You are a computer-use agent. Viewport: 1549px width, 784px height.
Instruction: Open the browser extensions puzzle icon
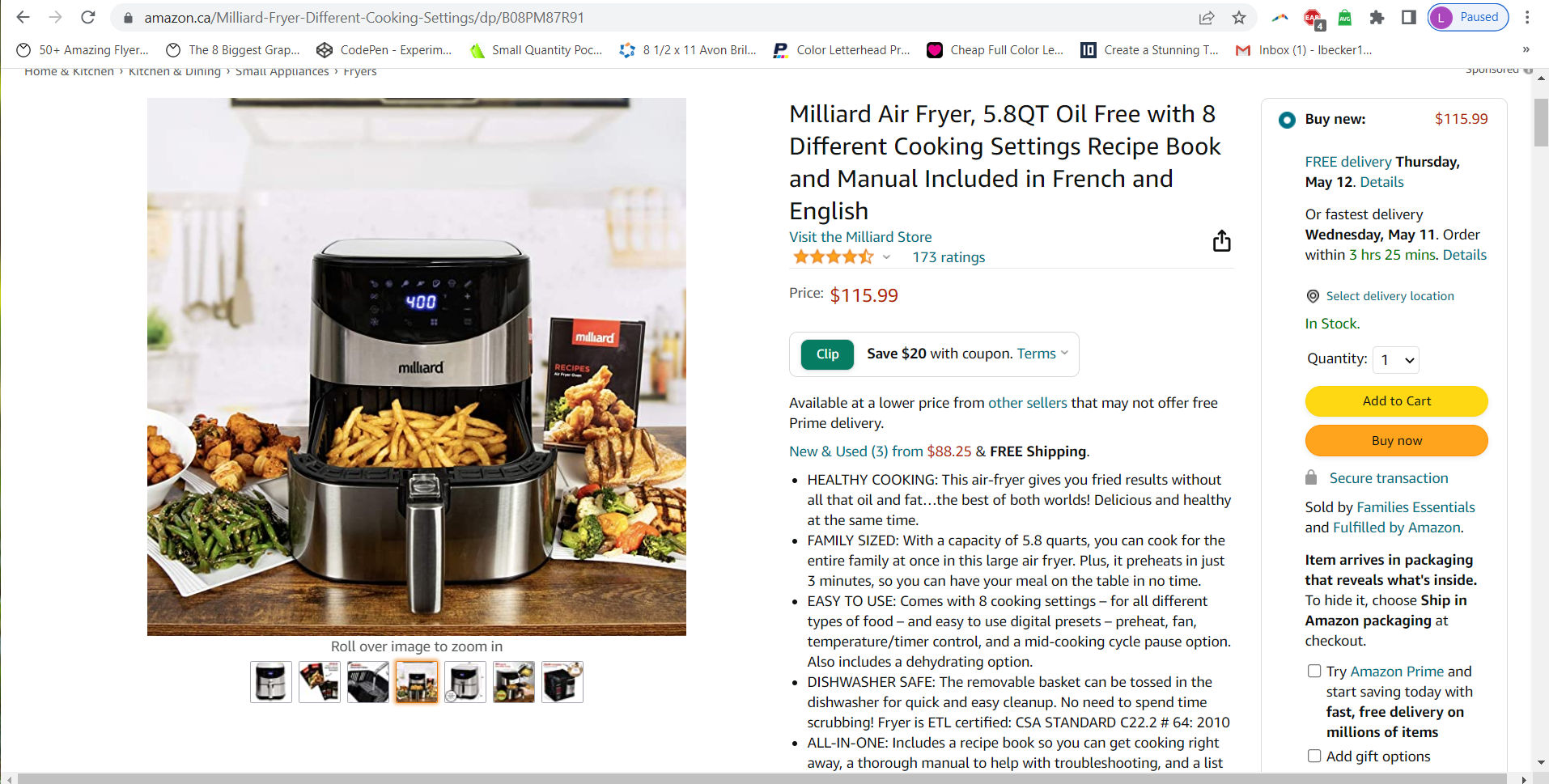tap(1377, 17)
